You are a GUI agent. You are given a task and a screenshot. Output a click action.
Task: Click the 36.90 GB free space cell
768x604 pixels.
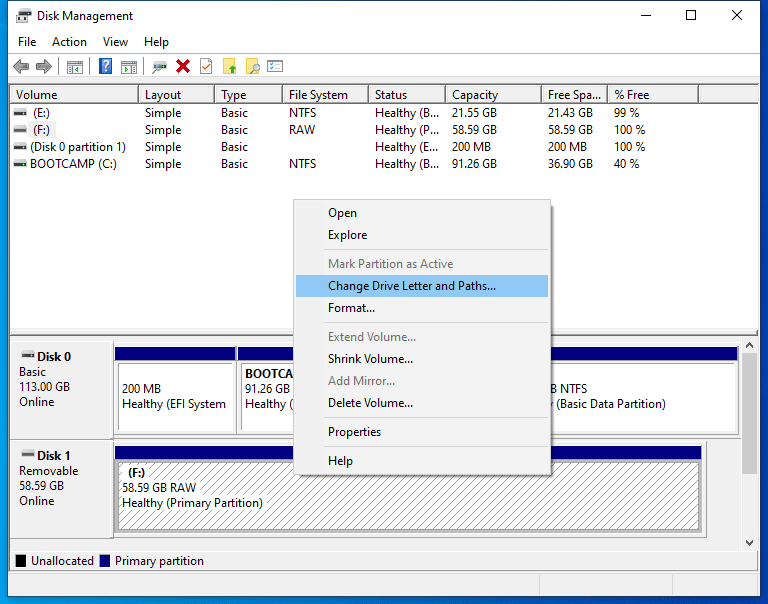[x=570, y=164]
